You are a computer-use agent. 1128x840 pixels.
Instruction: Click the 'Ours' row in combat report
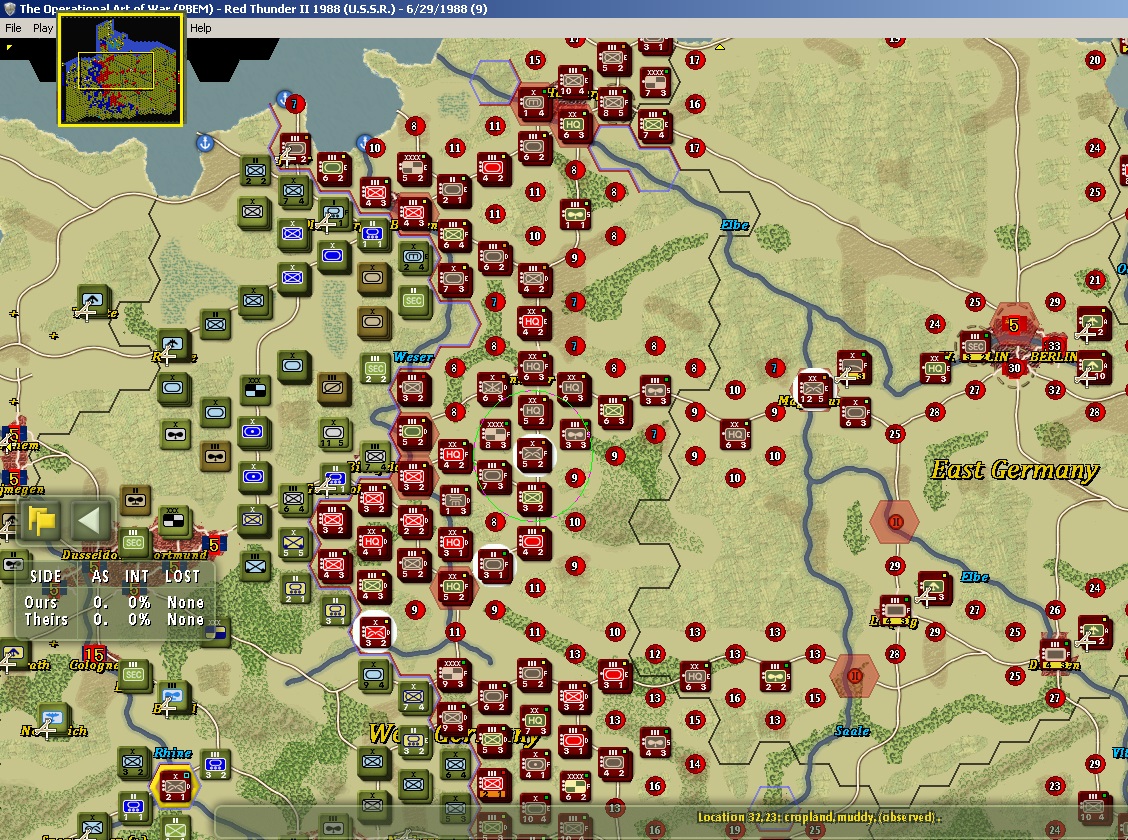[114, 603]
